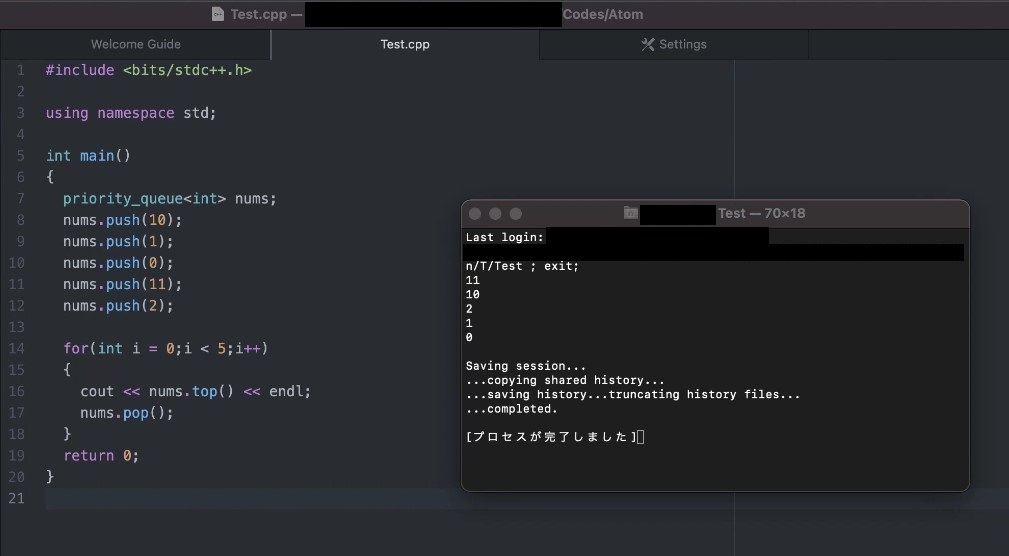Click output value '11' in Terminal
This screenshot has width=1009, height=556.
click(x=472, y=281)
